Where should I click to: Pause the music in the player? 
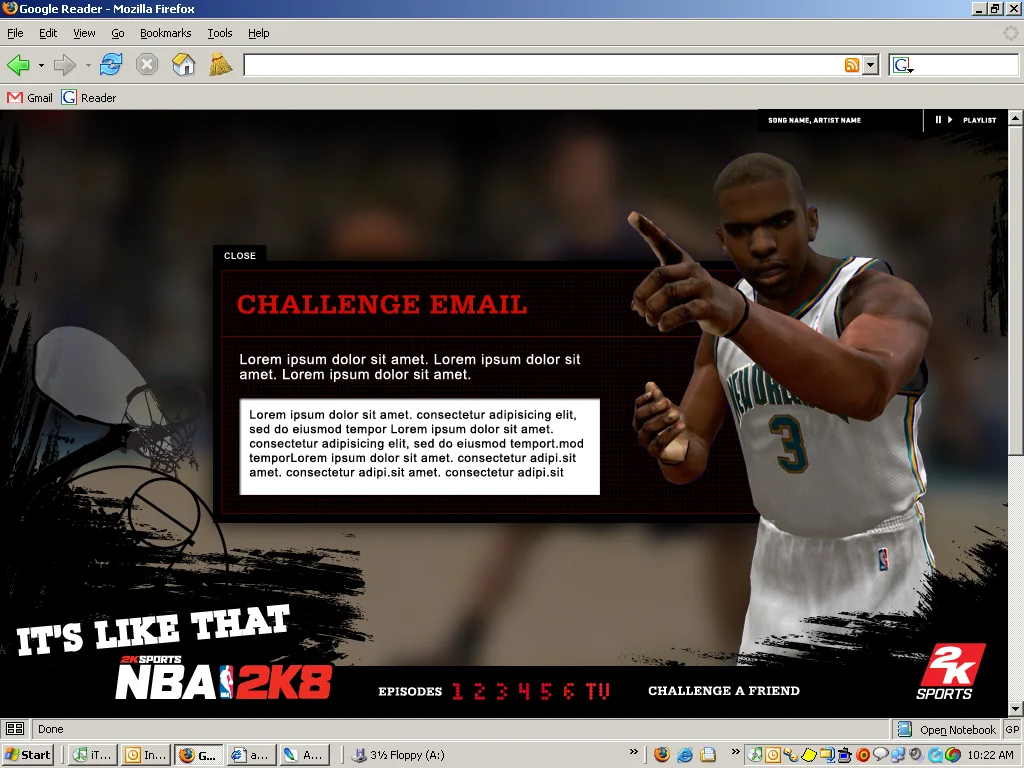pyautogui.click(x=938, y=120)
